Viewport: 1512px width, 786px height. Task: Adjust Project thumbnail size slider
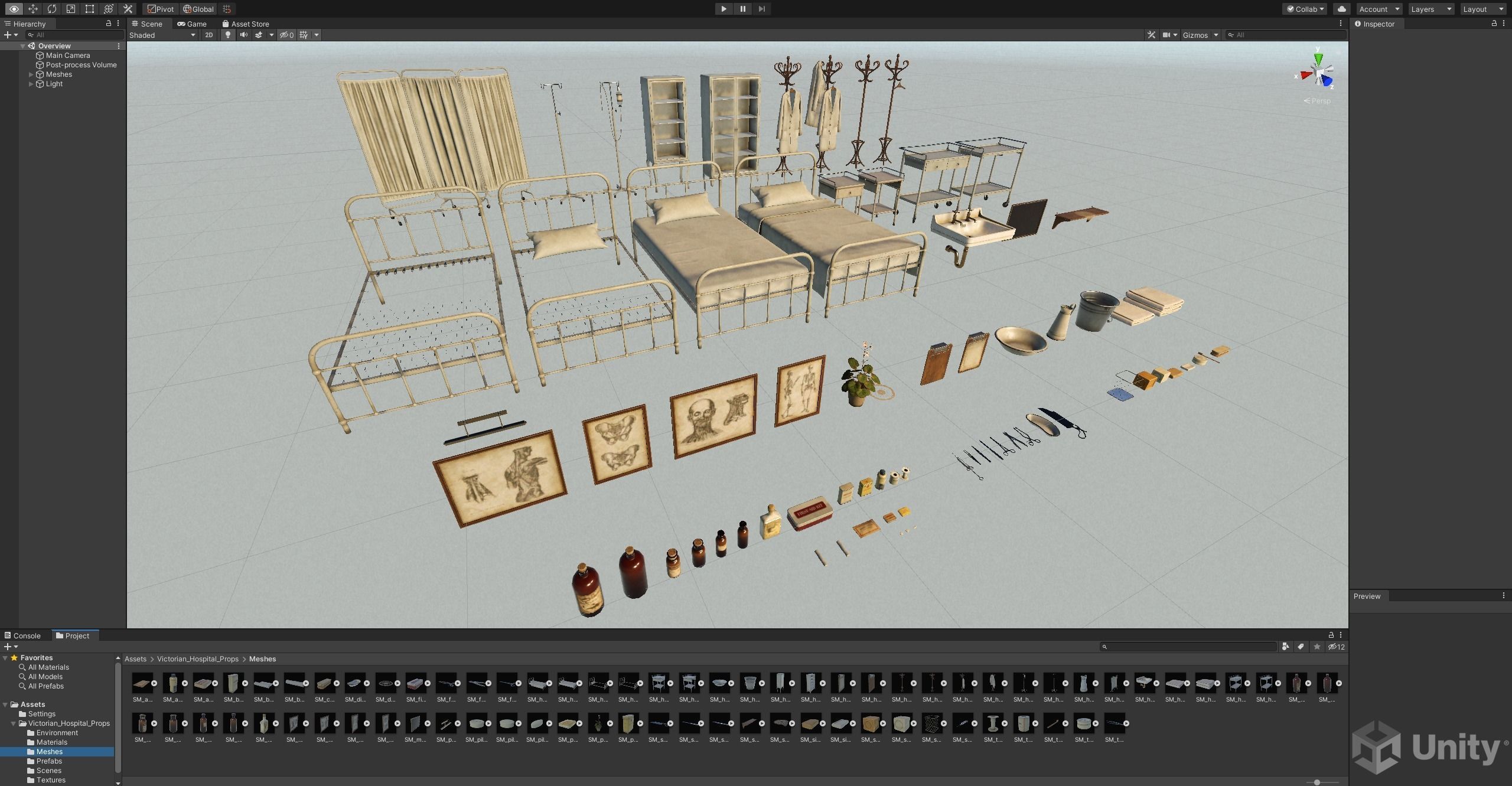(1317, 782)
